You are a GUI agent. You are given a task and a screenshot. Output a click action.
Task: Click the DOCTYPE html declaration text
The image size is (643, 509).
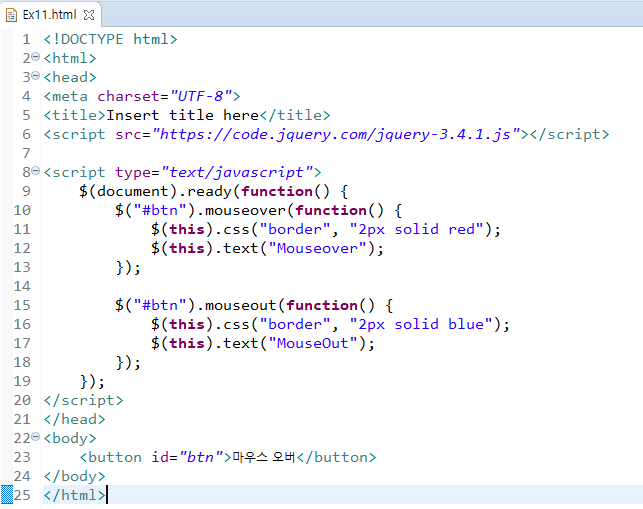point(111,39)
